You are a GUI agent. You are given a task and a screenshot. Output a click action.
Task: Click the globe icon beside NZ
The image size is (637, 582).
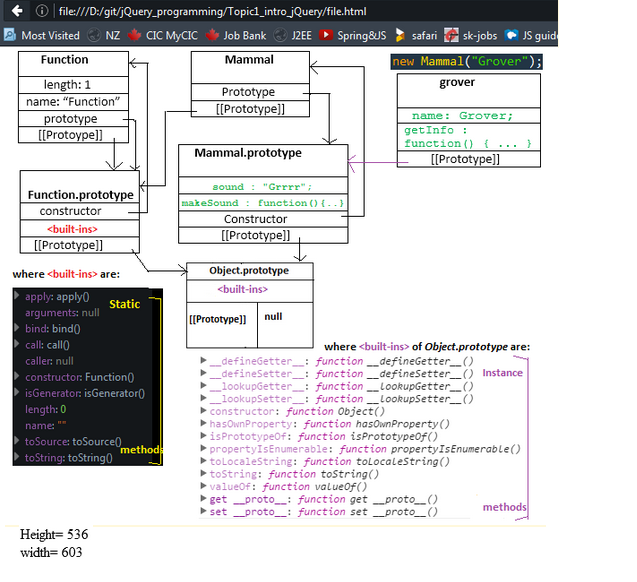click(x=94, y=35)
